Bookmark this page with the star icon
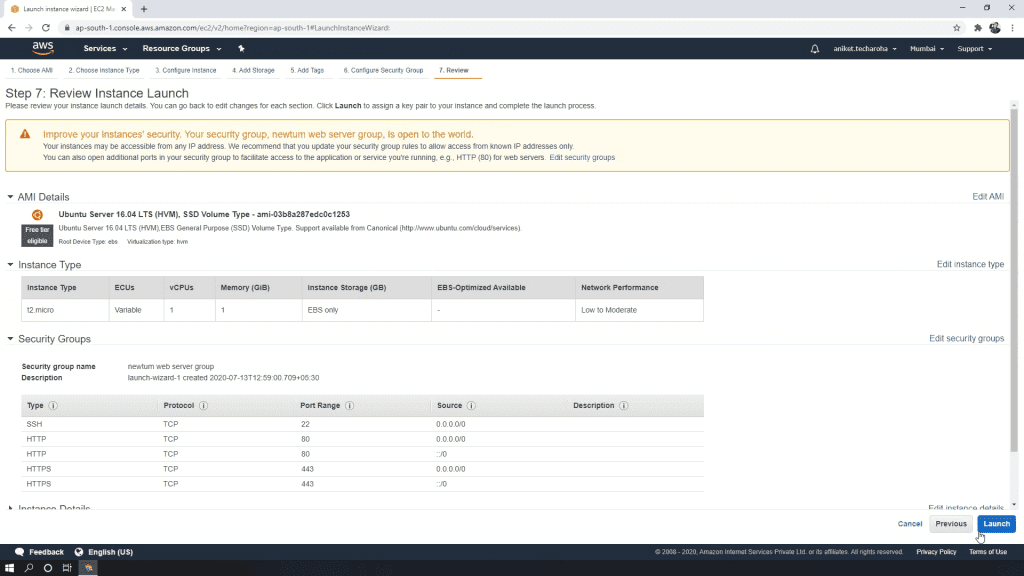This screenshot has height=576, width=1024. click(957, 27)
